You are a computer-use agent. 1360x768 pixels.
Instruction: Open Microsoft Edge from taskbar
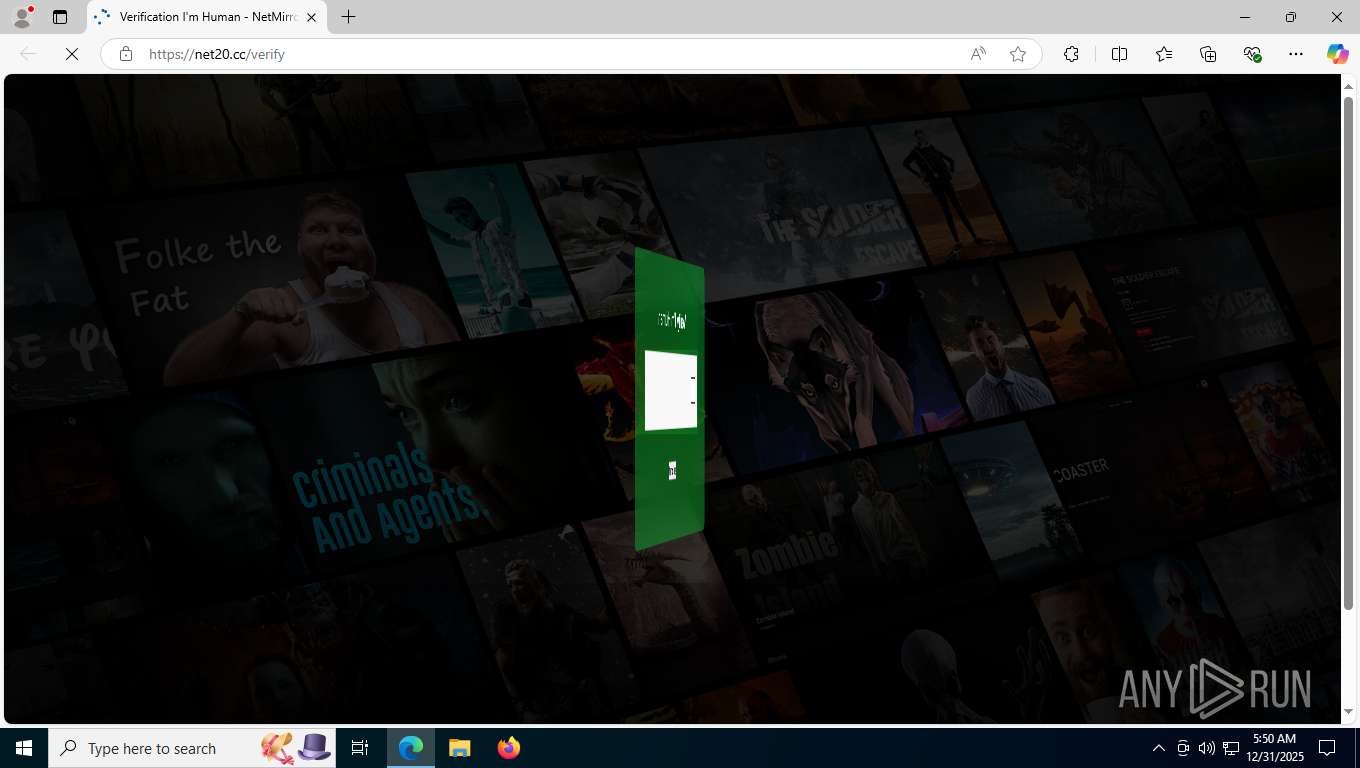click(411, 748)
